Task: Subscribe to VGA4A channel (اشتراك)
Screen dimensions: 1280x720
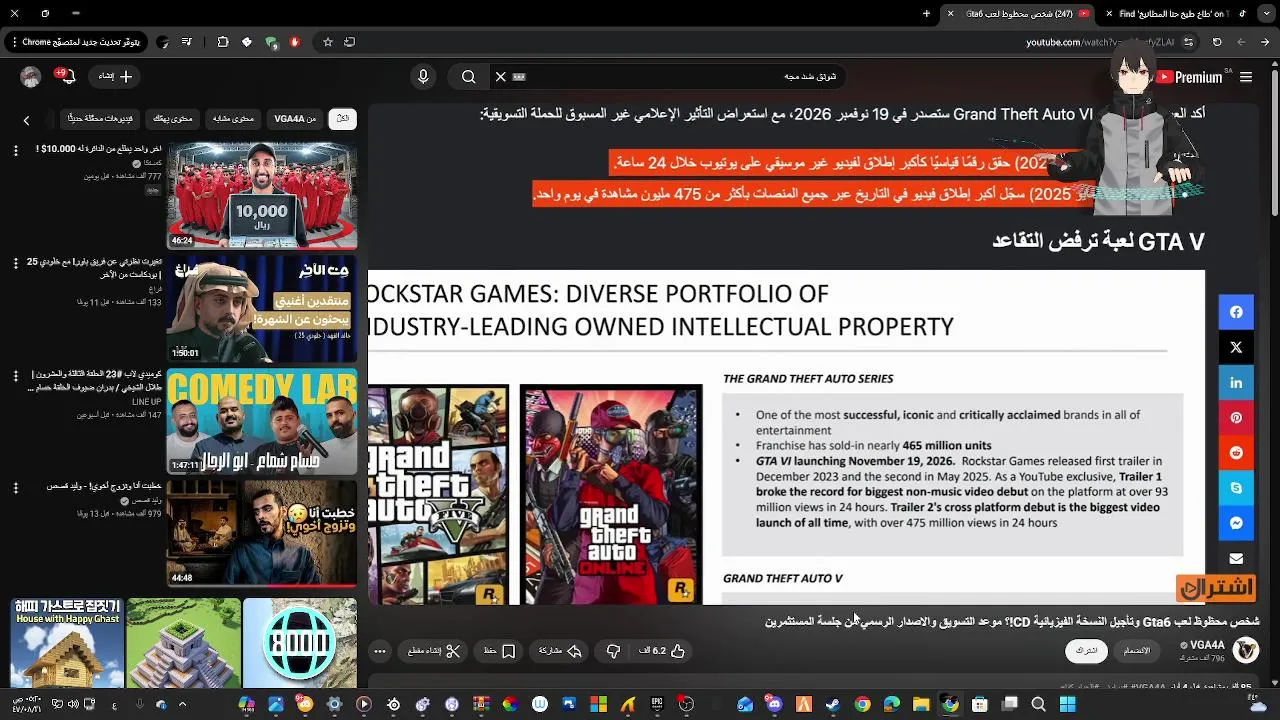Action: (1087, 651)
